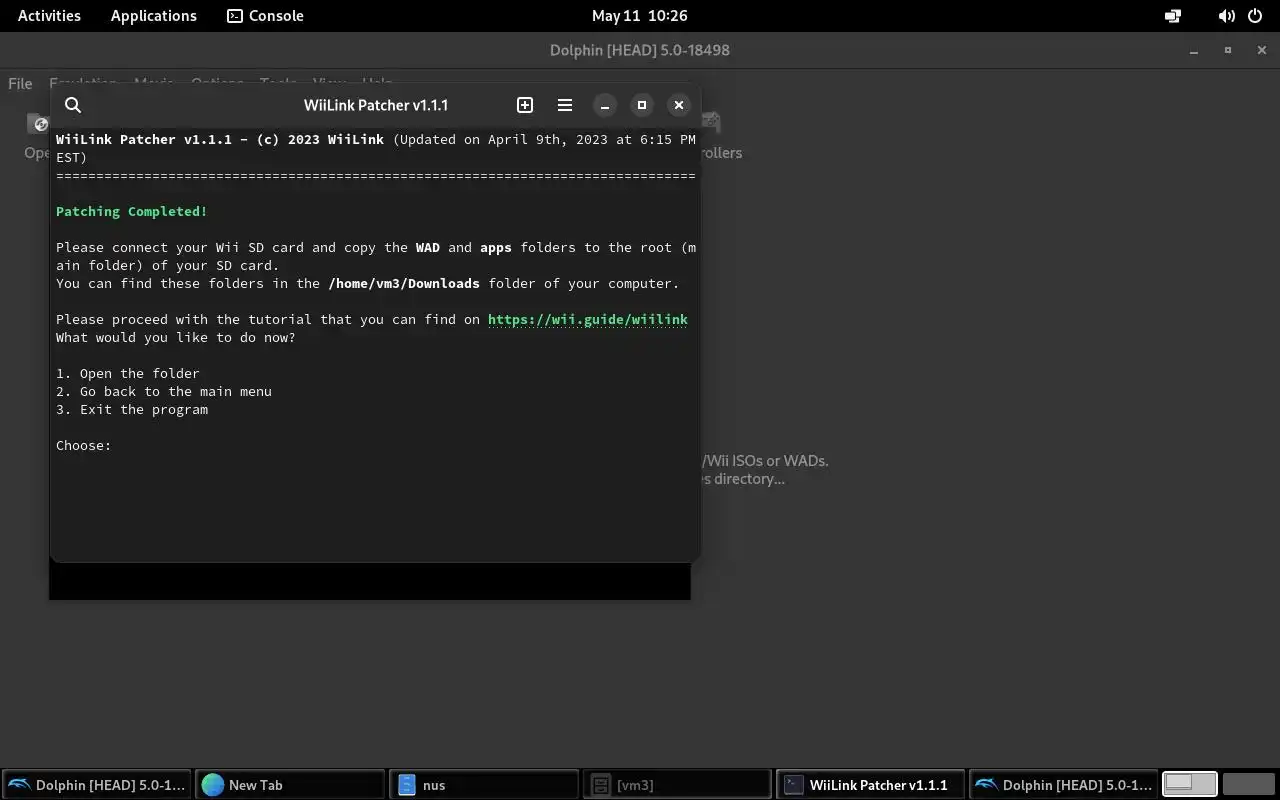Select the first workspace thumbnail
Image resolution: width=1280 pixels, height=800 pixels.
[x=1190, y=784]
